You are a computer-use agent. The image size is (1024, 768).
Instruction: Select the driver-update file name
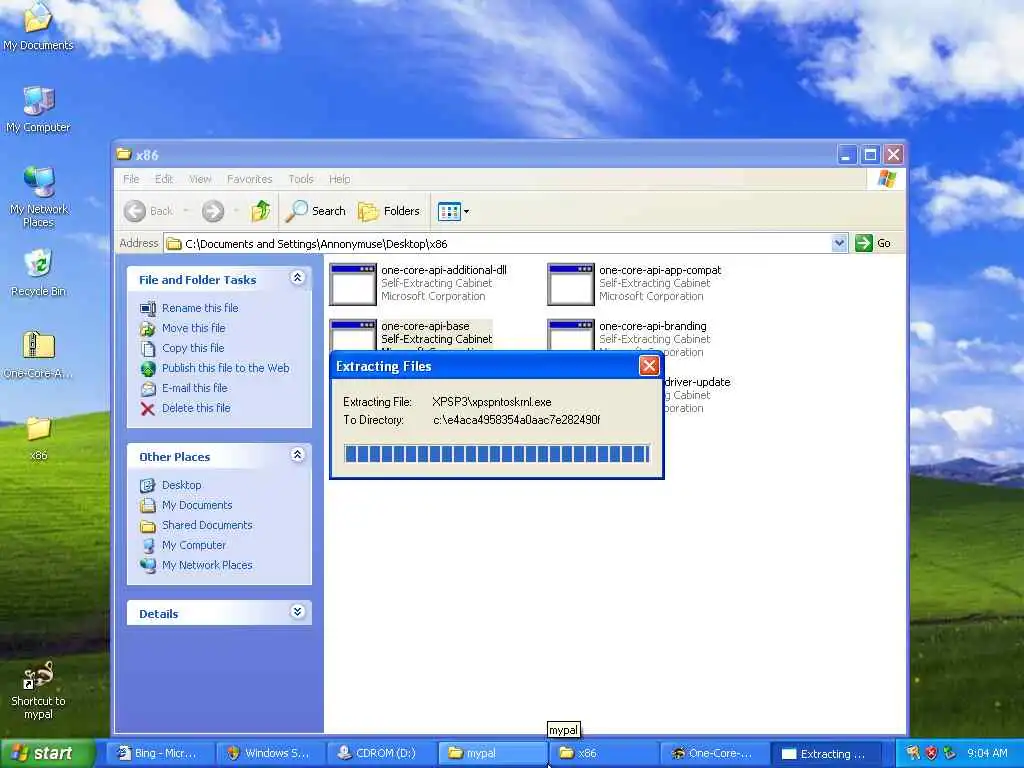[x=697, y=382]
